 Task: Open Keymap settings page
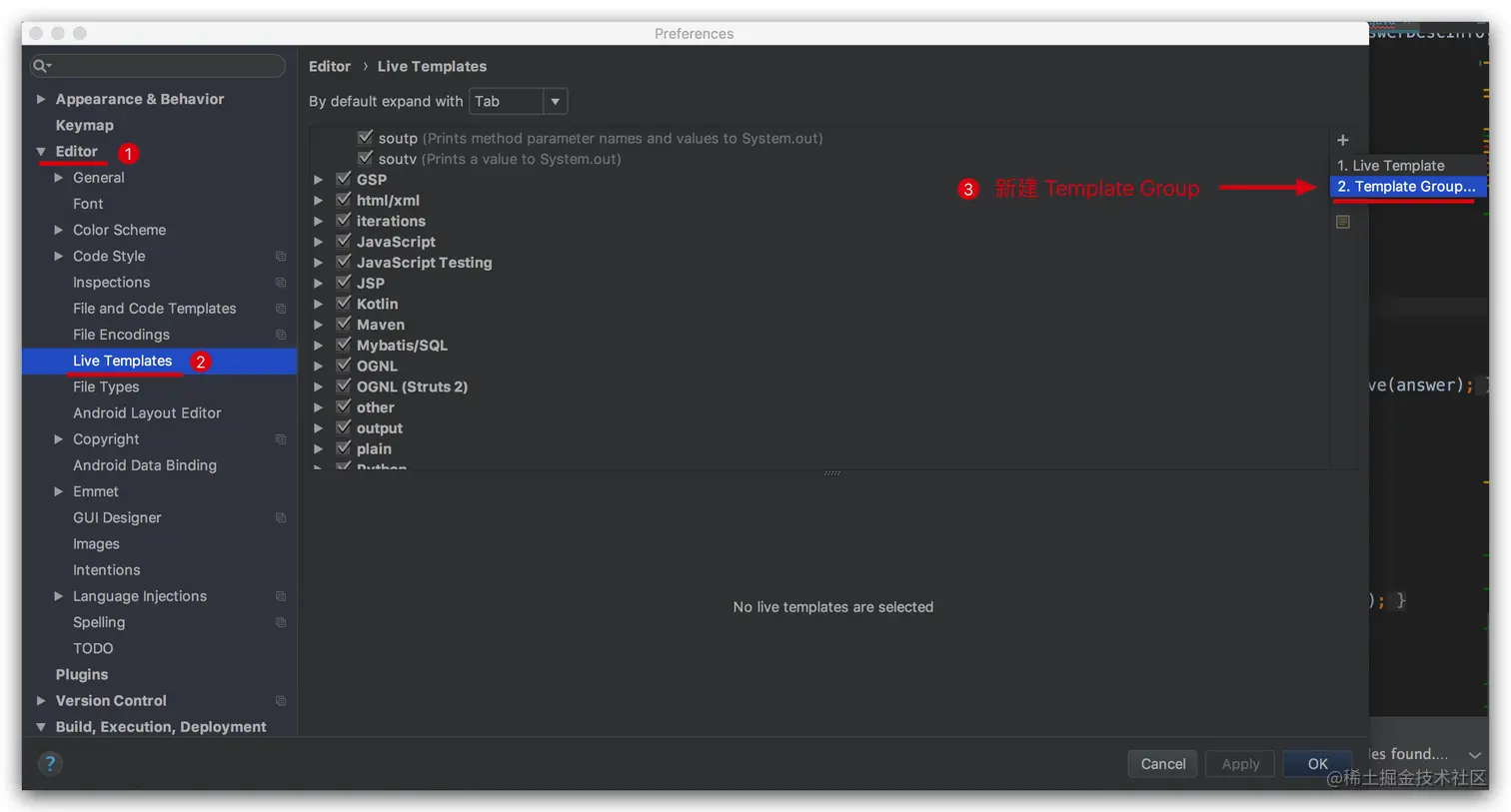point(85,125)
